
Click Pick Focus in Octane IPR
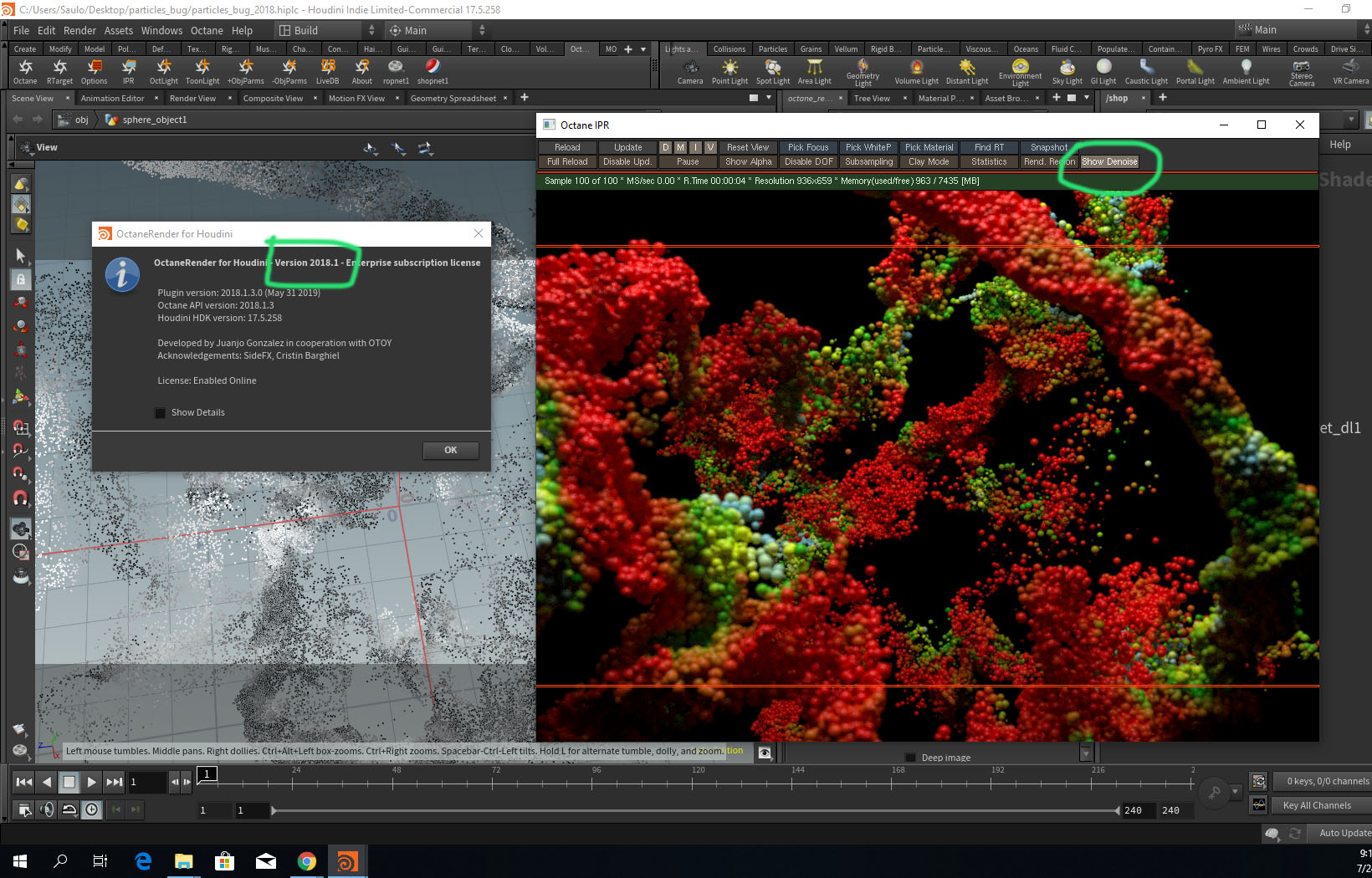808,147
